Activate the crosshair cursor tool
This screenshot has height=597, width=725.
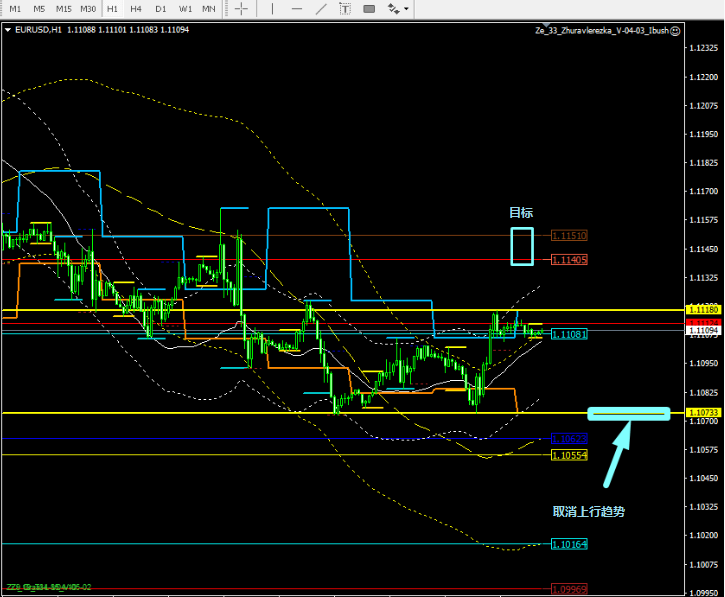tap(241, 9)
